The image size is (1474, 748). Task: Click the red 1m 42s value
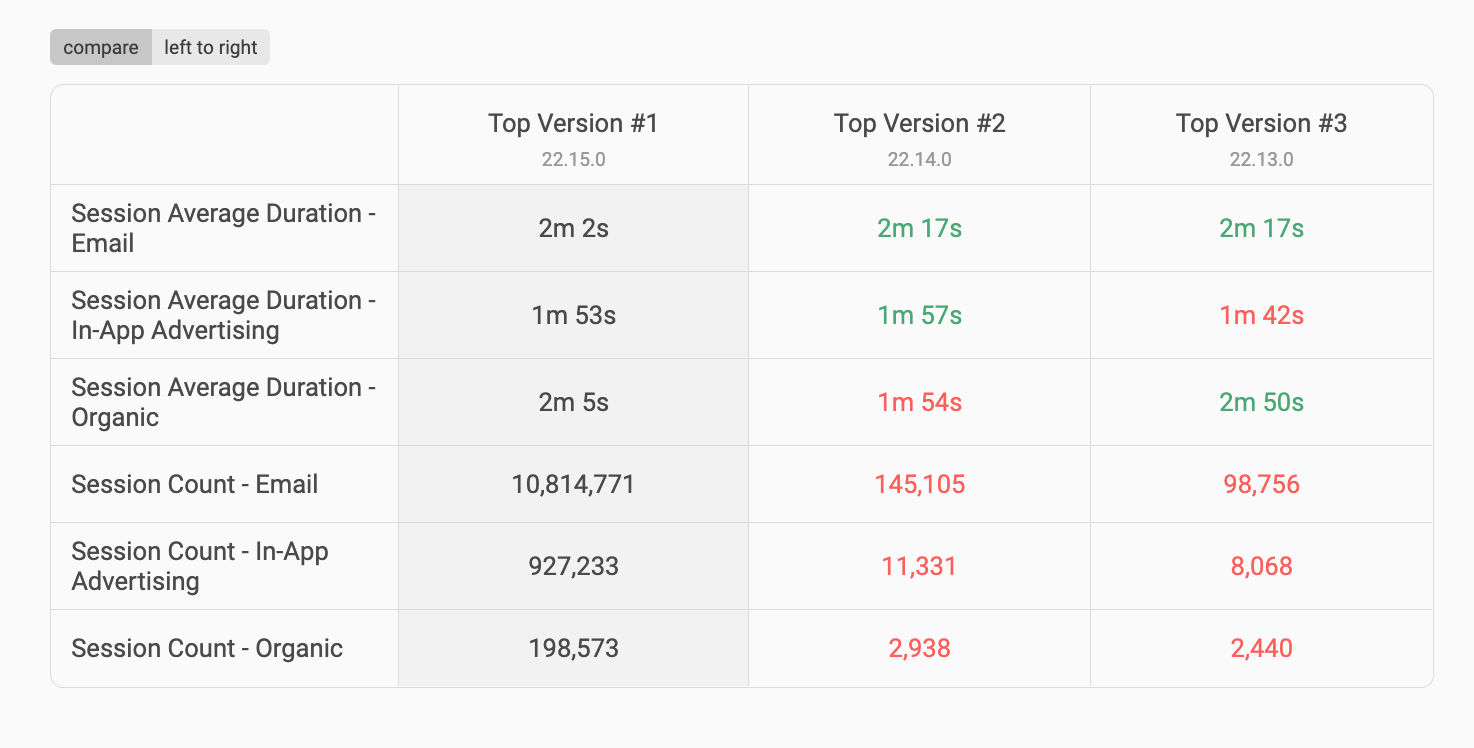click(x=1261, y=315)
